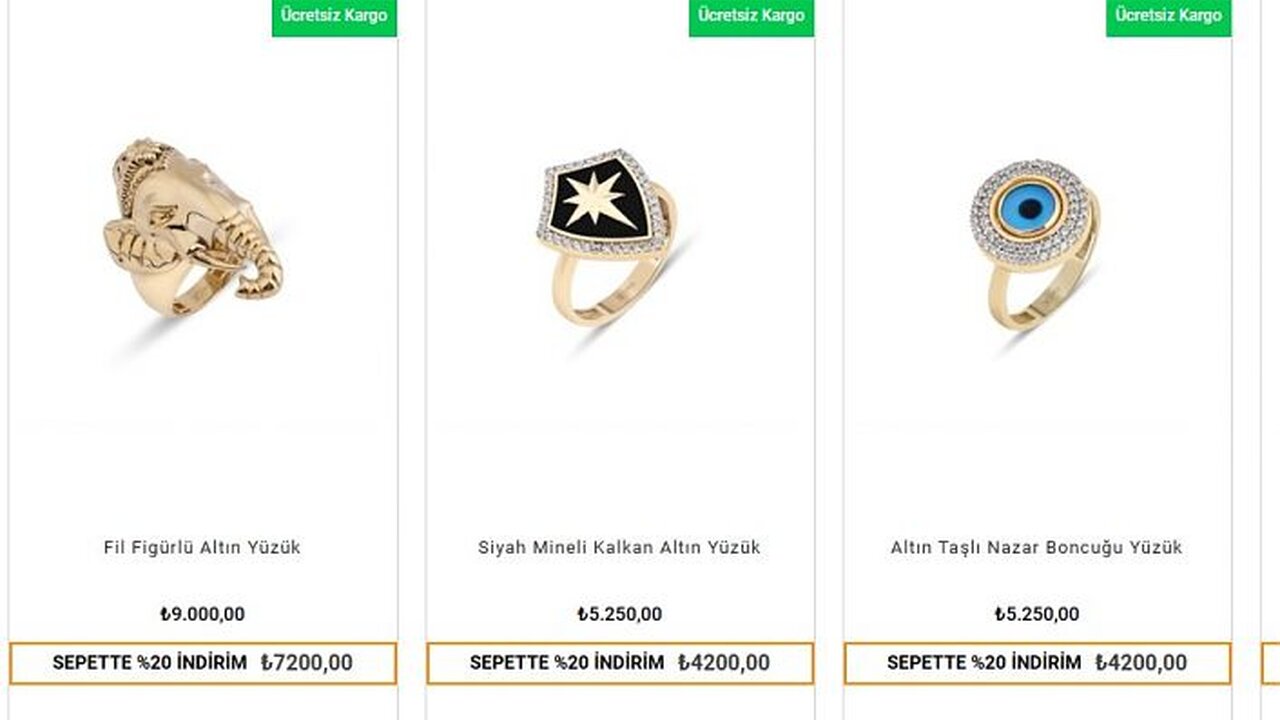Open the Siyah Mineli Kalkan Altın Yüzük title

[x=619, y=547]
